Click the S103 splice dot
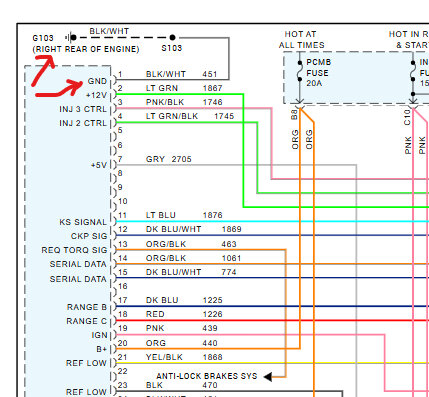Image resolution: width=429 pixels, height=397 pixels. click(172, 37)
